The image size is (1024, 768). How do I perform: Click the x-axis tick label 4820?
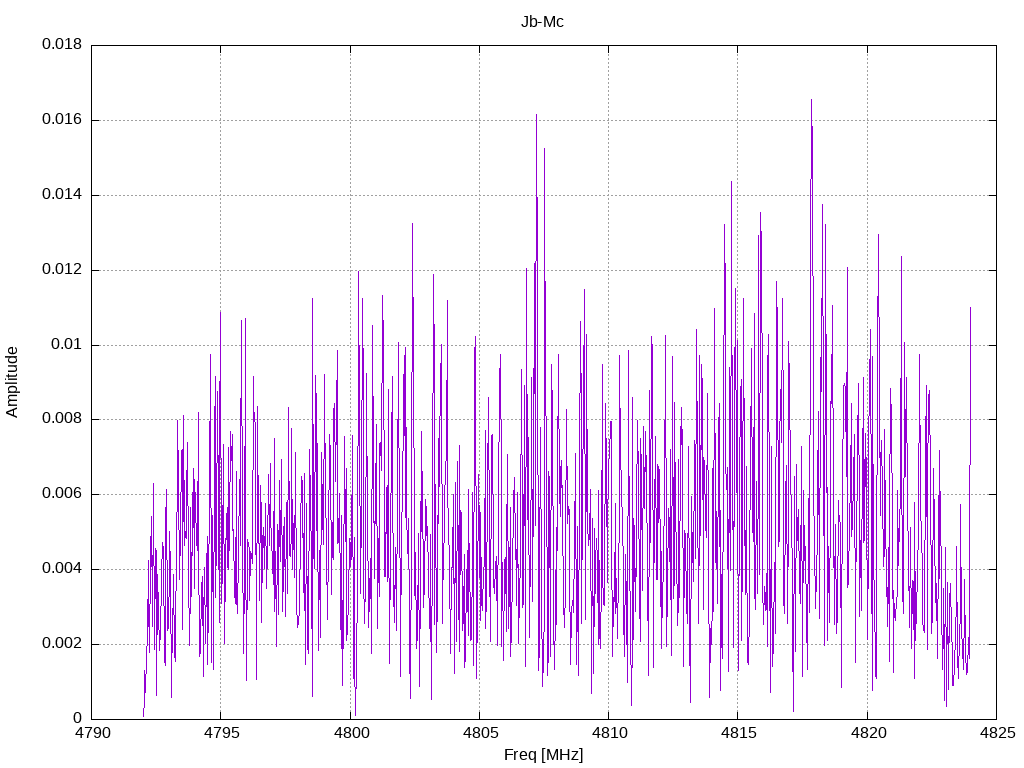tap(867, 733)
